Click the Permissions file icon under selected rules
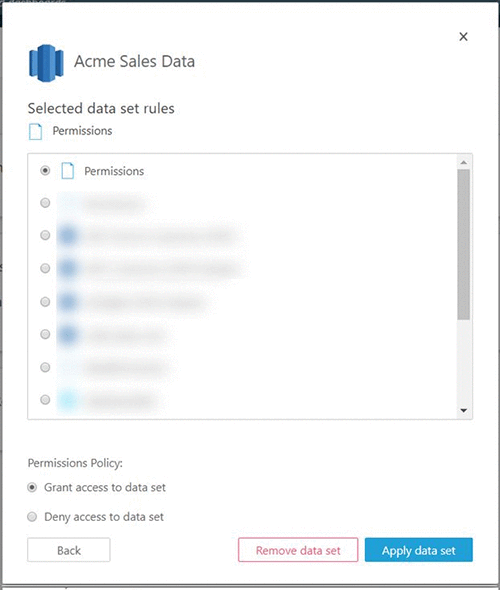 point(35,132)
